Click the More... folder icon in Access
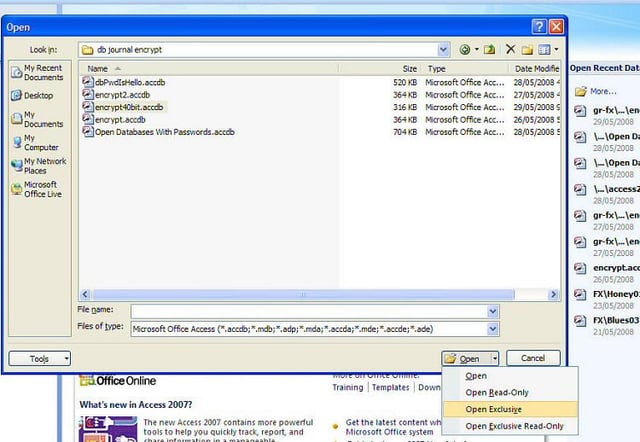Screen dimensions: 640x442 (x=580, y=91)
